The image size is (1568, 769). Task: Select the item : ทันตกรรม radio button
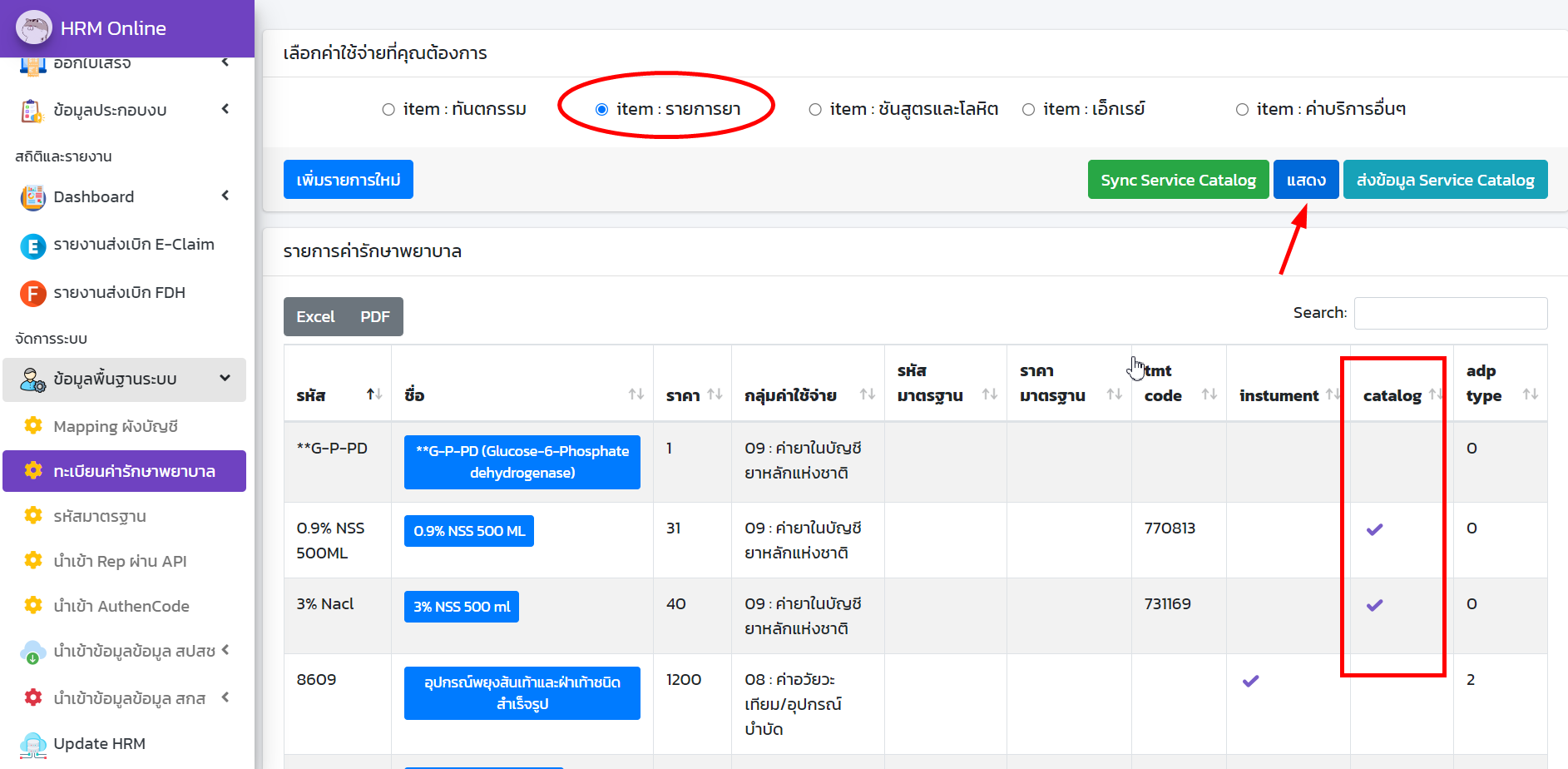click(x=388, y=108)
